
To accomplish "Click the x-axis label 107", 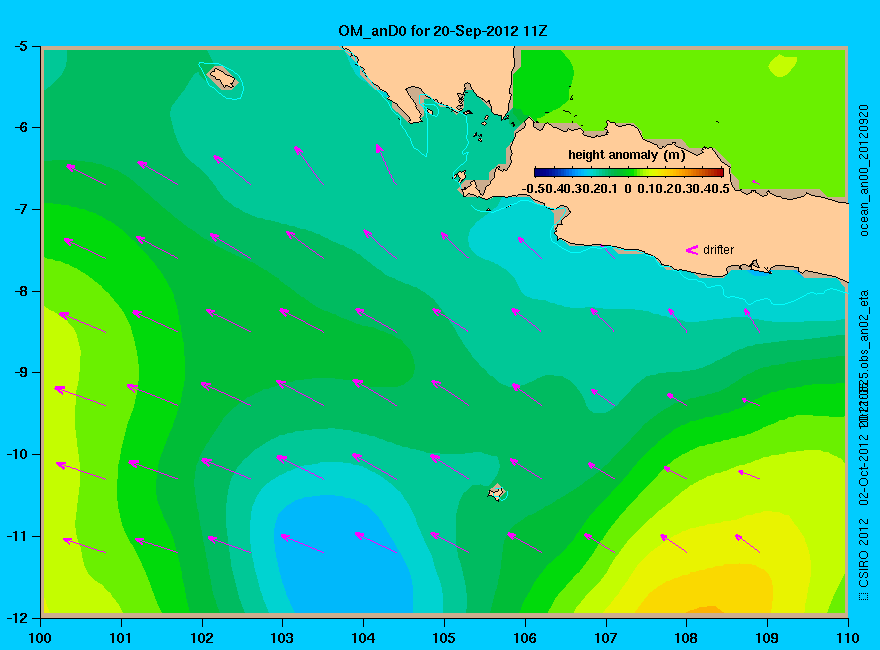I will coord(606,638).
